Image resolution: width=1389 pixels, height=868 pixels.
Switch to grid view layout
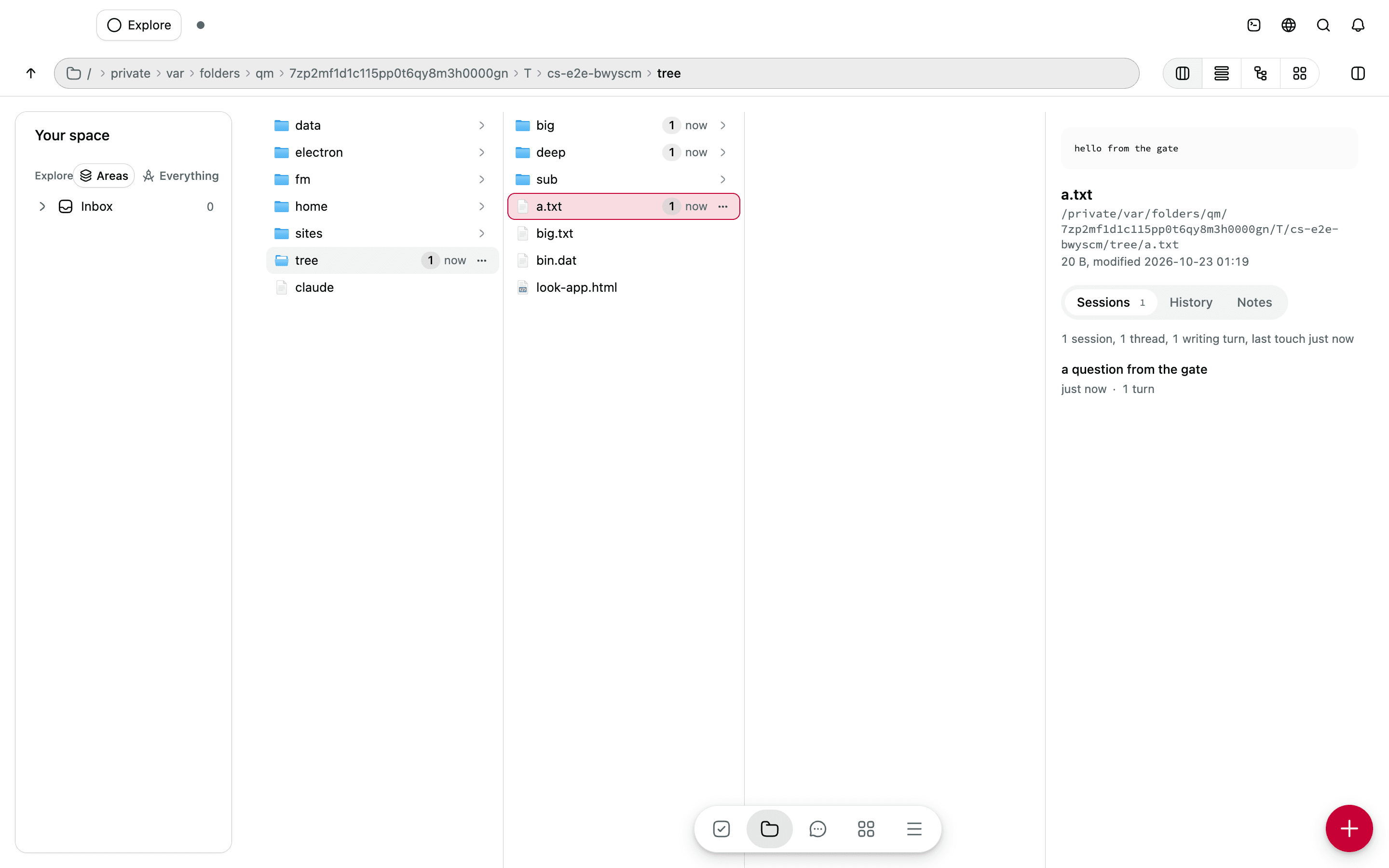click(x=1299, y=73)
